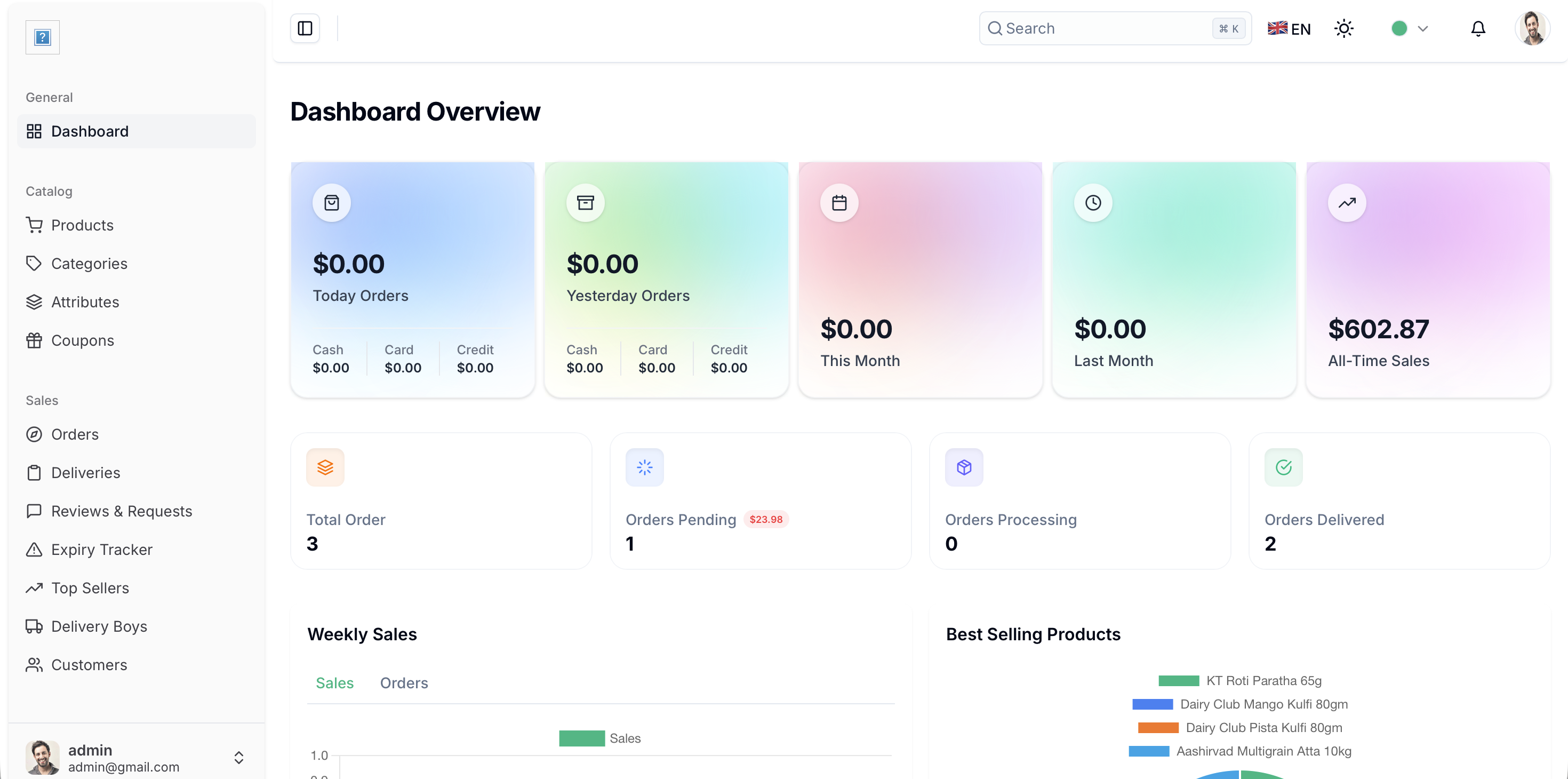
Task: Click admin@gmail.com text
Action: 124,767
